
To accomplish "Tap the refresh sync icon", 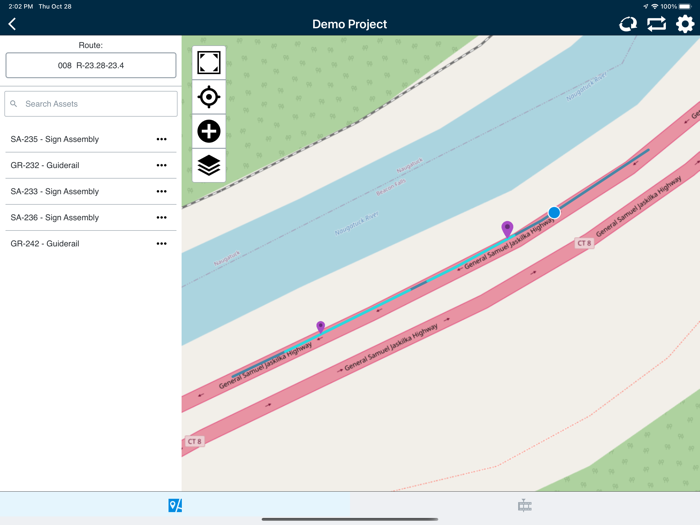I will tap(628, 24).
